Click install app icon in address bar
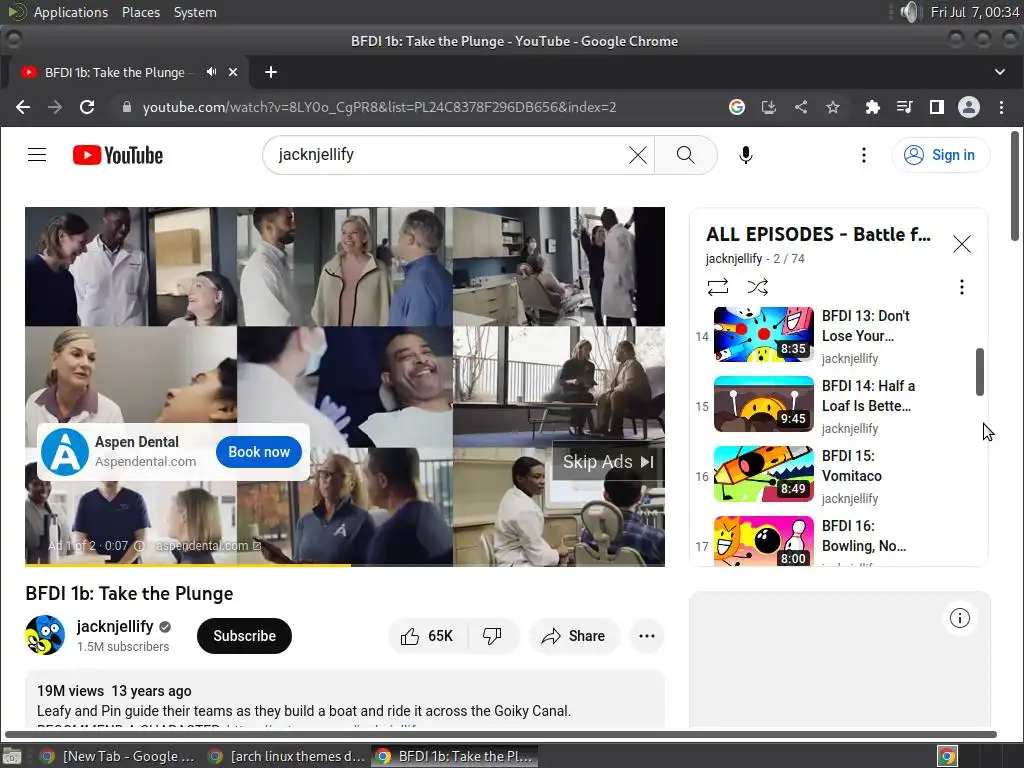This screenshot has height=768, width=1024. tap(769, 107)
